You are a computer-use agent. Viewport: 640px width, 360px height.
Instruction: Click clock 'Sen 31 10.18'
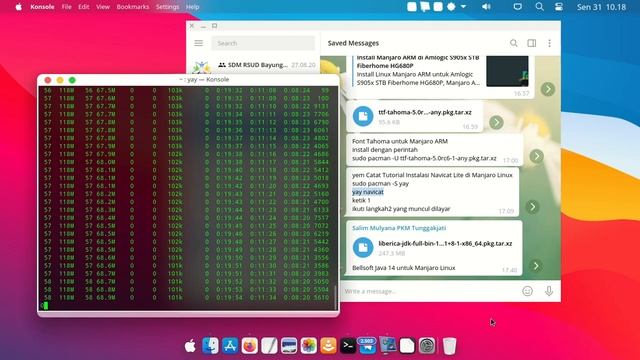tap(601, 7)
